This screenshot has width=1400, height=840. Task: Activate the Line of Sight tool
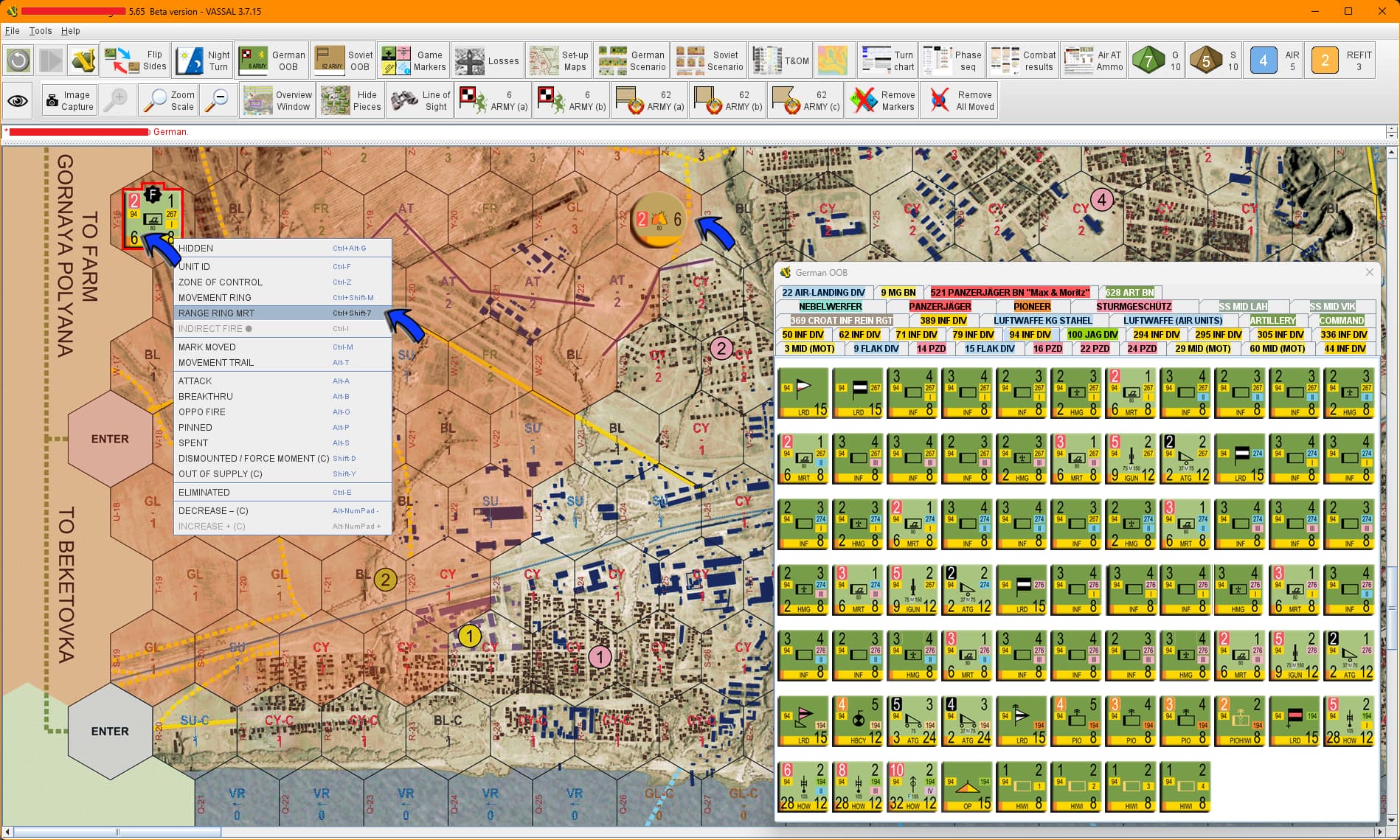pyautogui.click(x=420, y=100)
